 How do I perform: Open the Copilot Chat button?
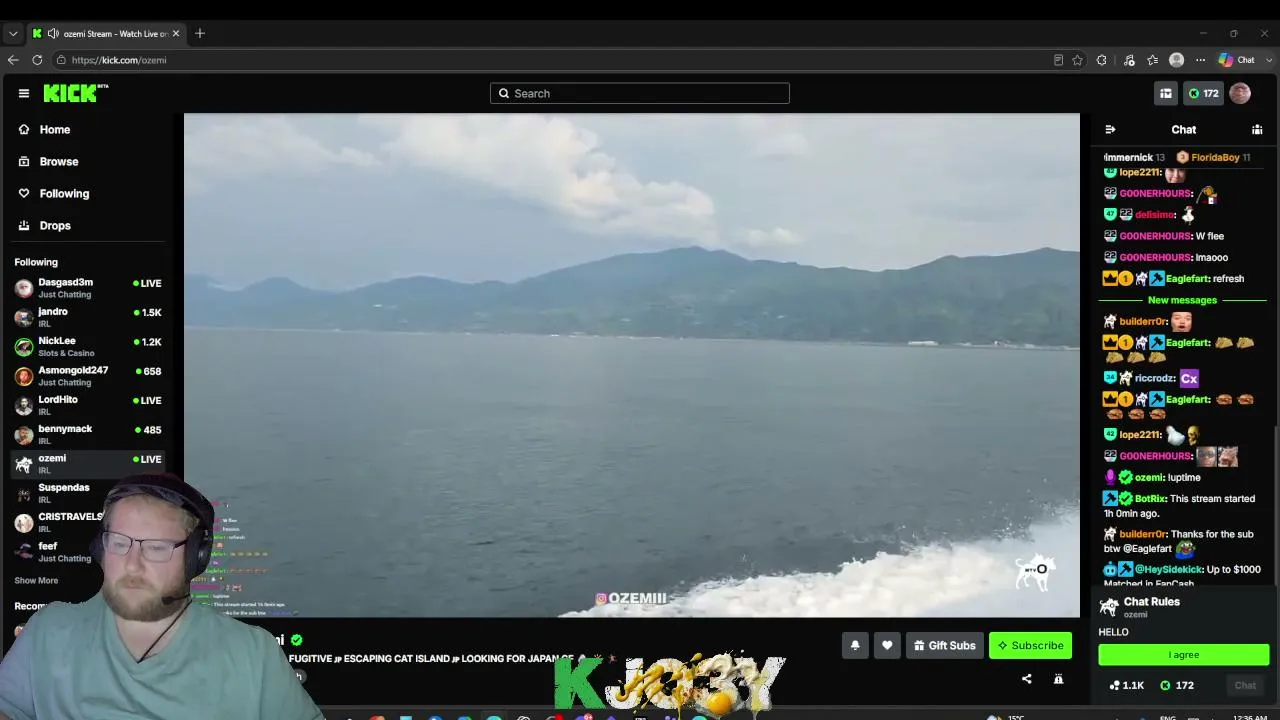point(1236,60)
